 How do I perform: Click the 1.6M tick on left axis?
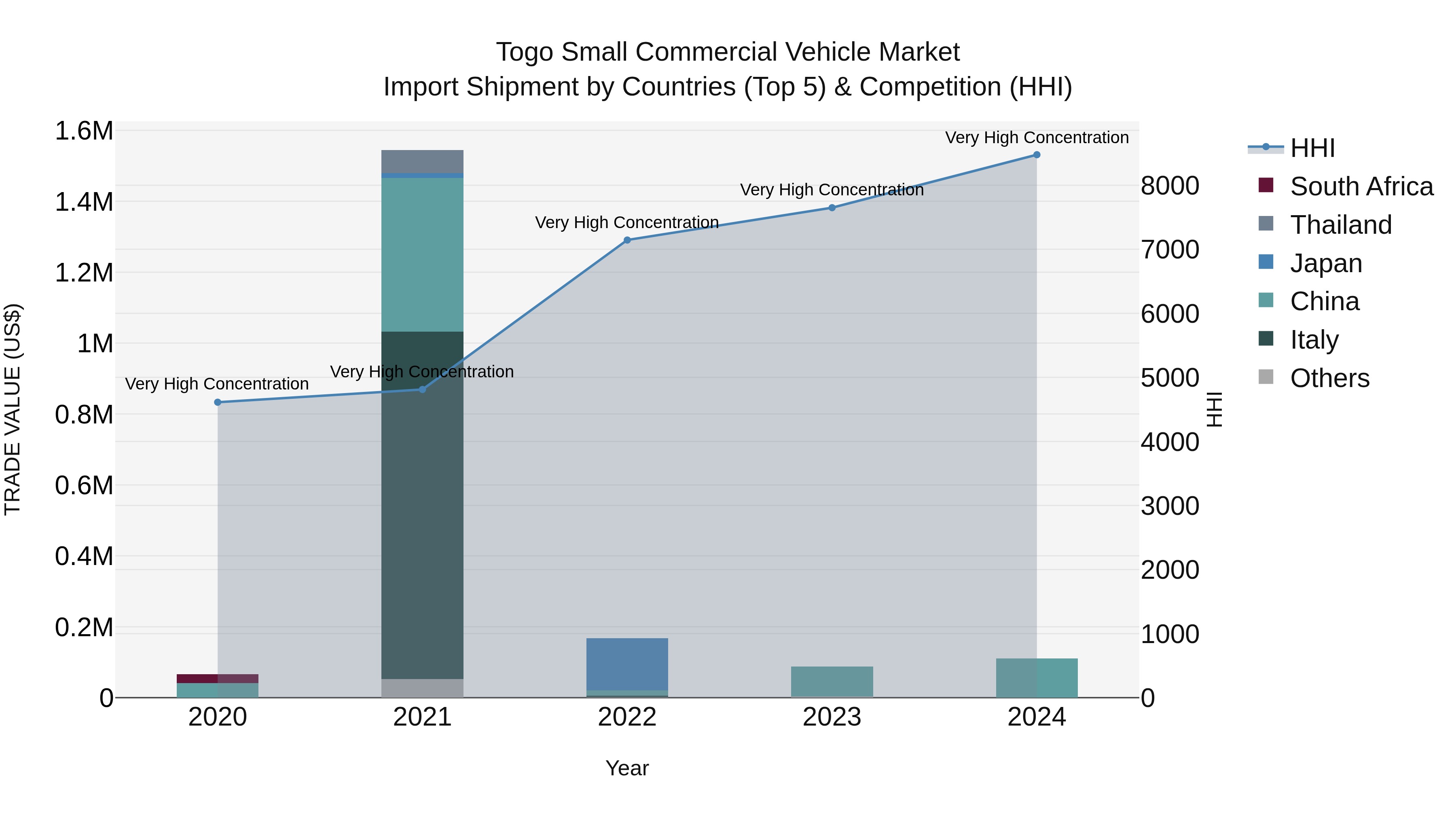84,131
